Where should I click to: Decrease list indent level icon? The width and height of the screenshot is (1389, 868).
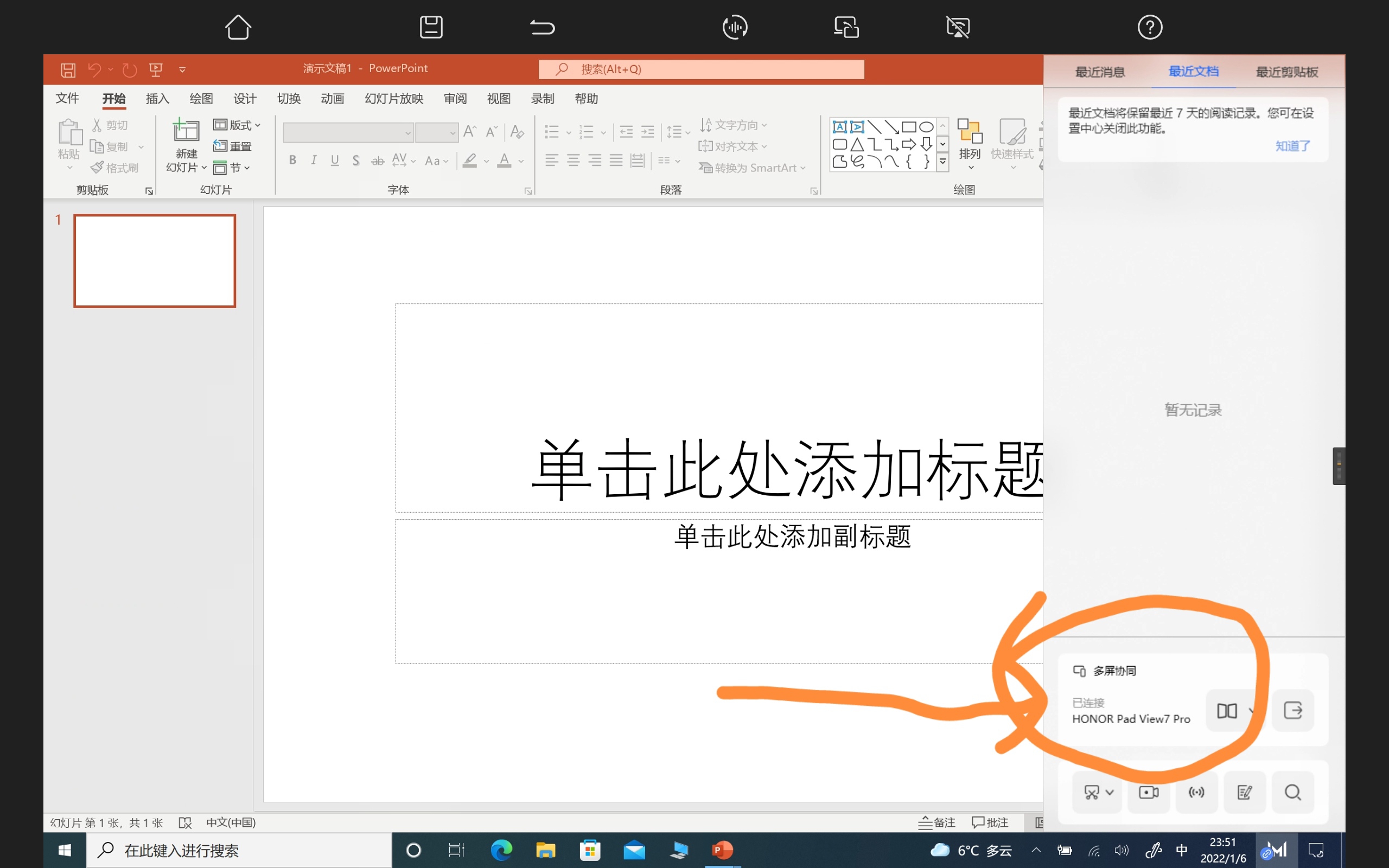pos(626,131)
